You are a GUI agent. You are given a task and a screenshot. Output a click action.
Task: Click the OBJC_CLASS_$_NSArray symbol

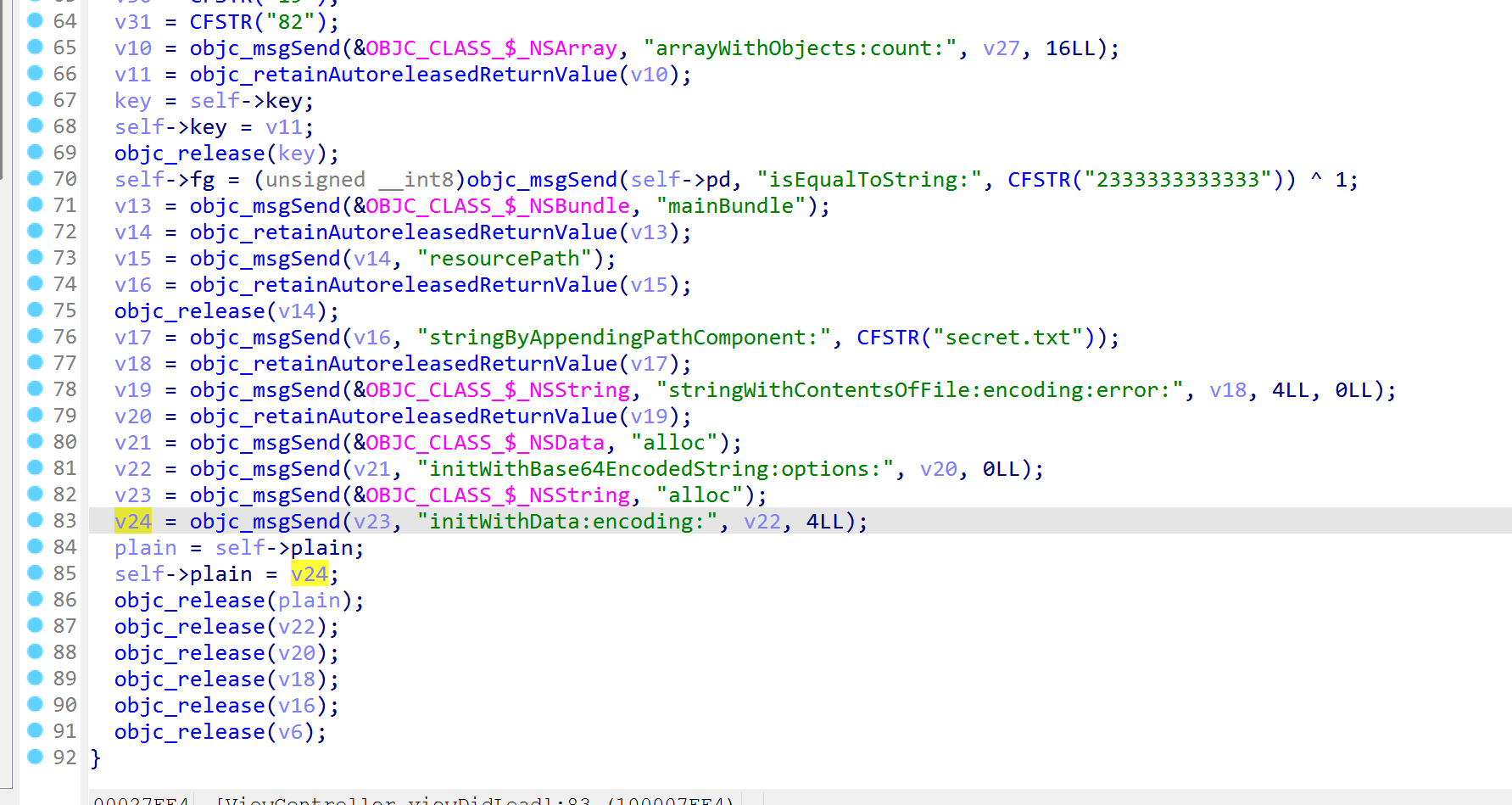[492, 48]
